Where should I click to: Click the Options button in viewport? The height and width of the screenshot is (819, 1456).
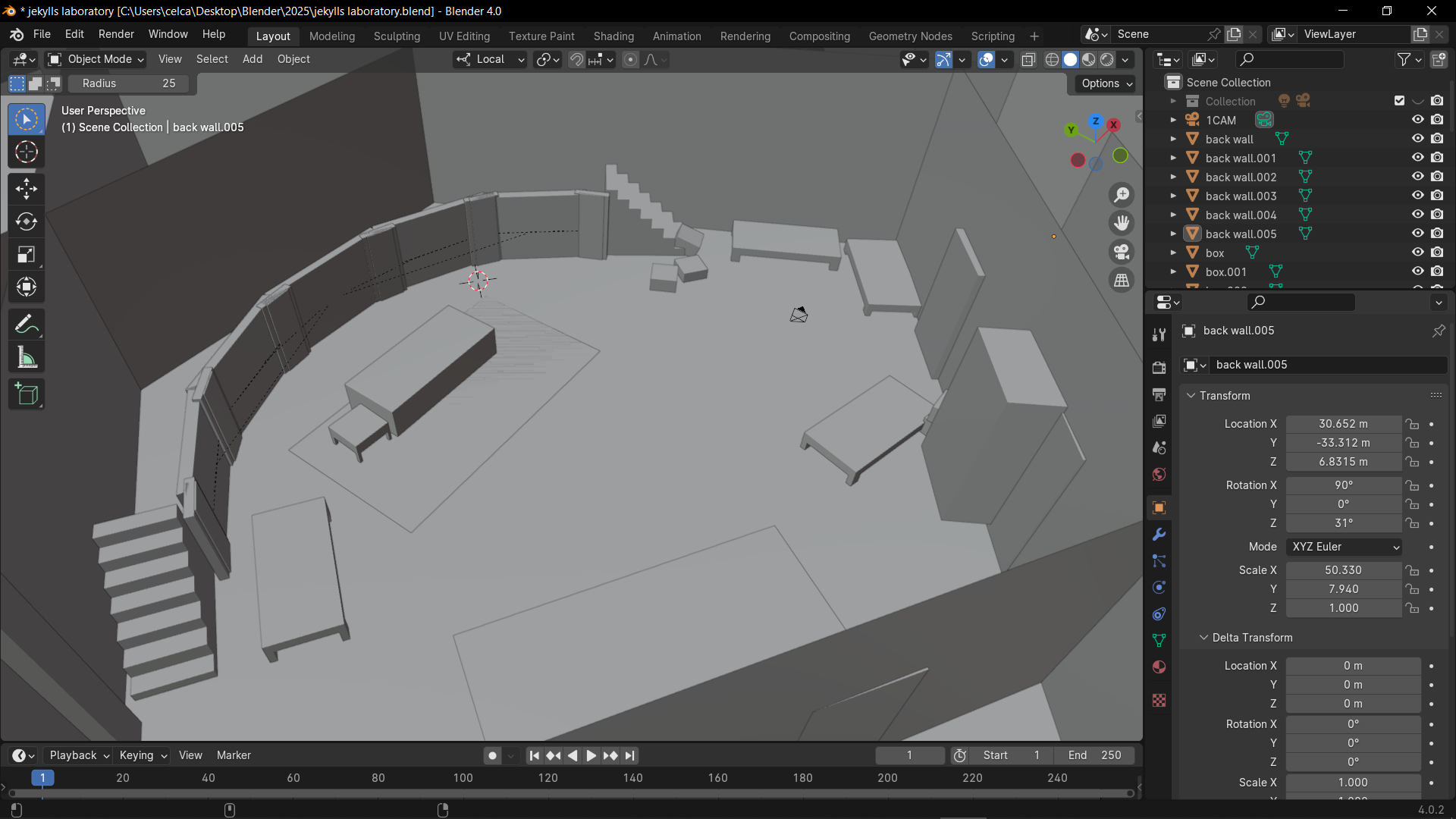pos(1106,83)
